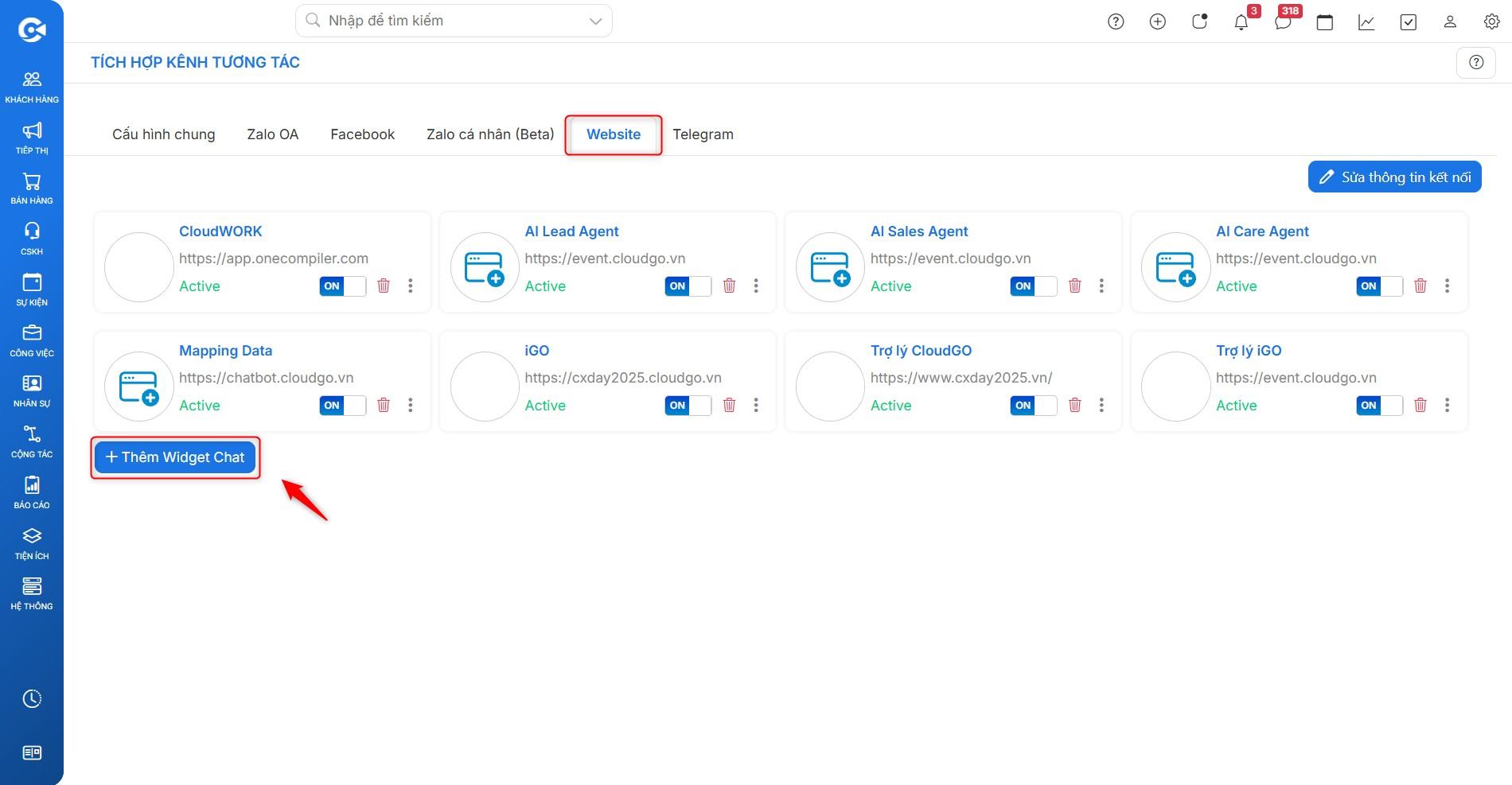Open the Tiện ích utilities module
The image size is (1512, 785).
click(32, 544)
